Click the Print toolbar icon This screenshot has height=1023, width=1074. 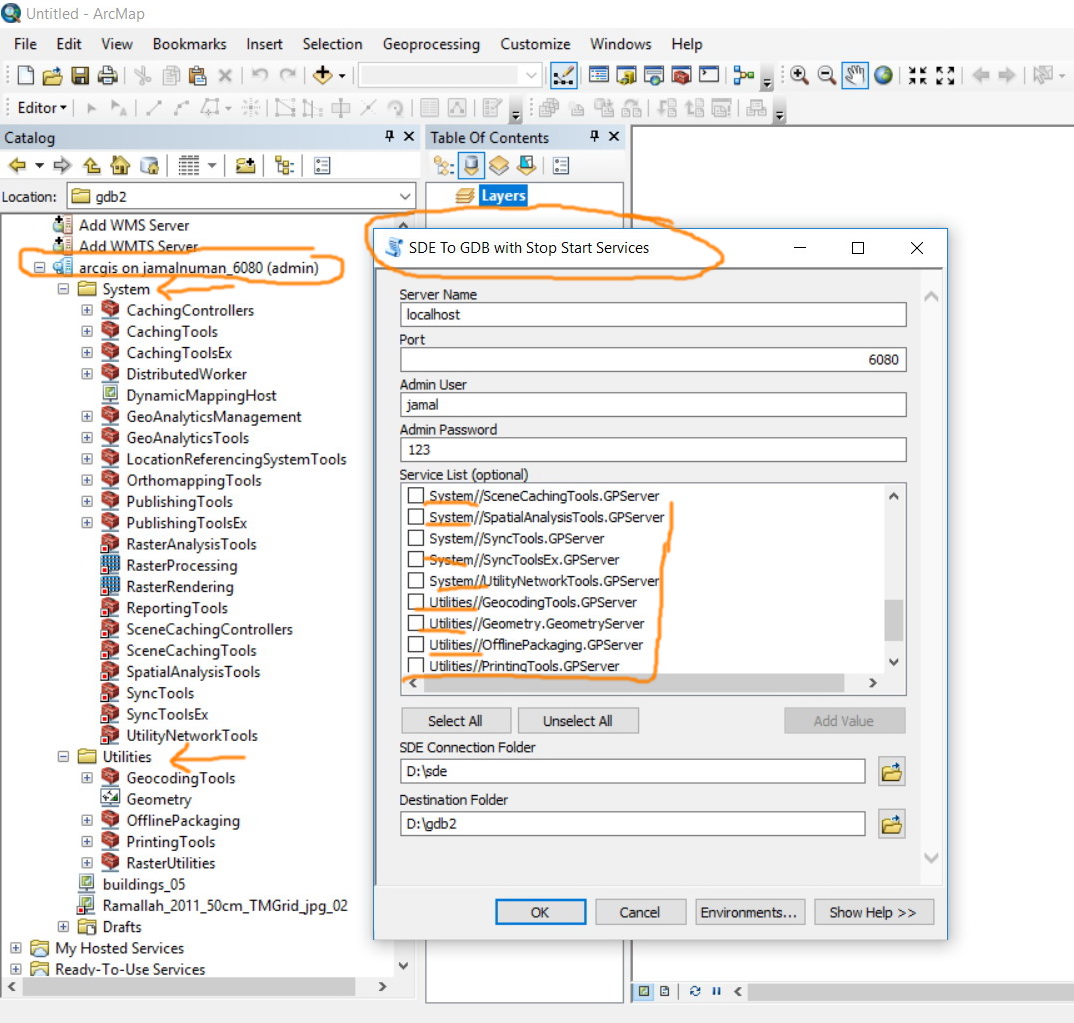click(108, 75)
